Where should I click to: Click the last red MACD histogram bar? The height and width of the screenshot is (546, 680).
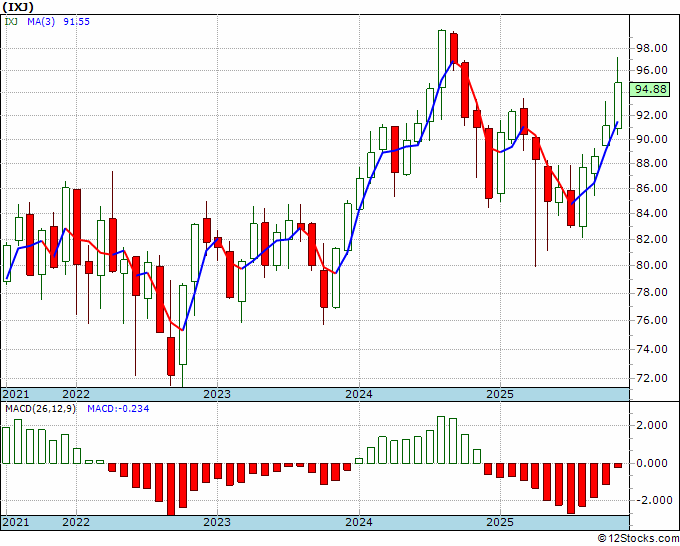(618, 465)
